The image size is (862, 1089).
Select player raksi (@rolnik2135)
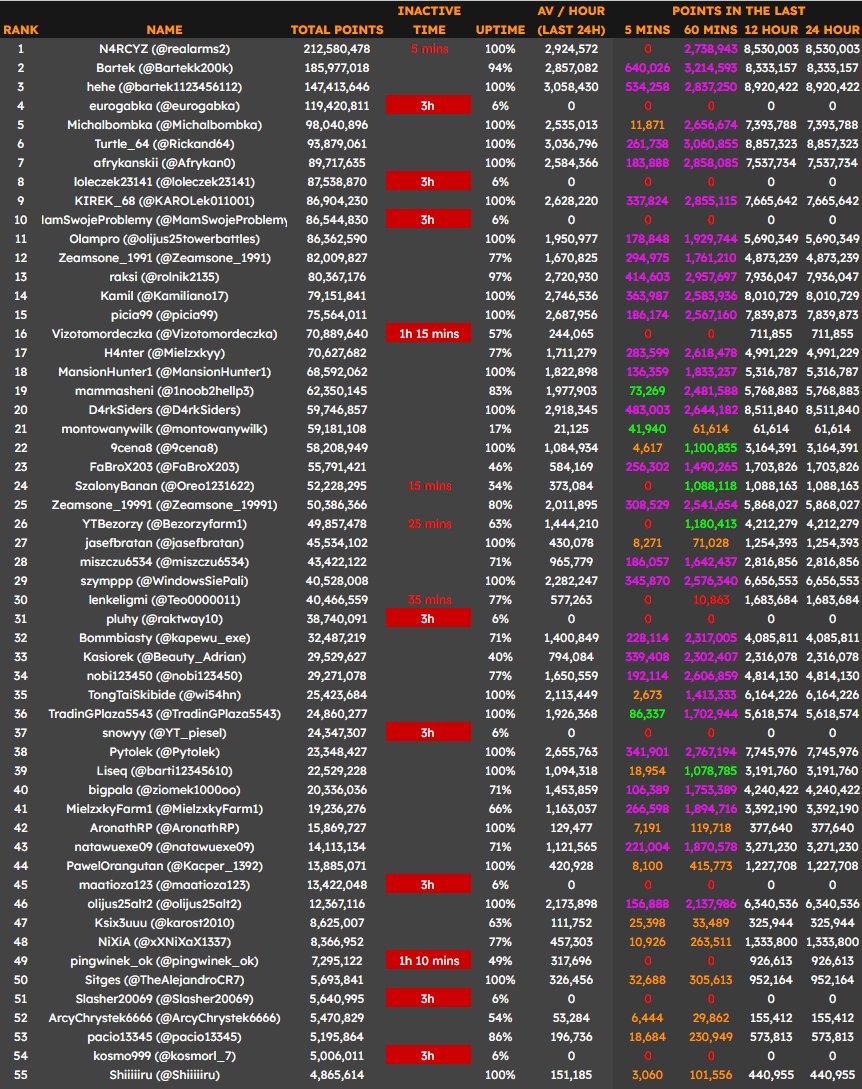pos(165,277)
